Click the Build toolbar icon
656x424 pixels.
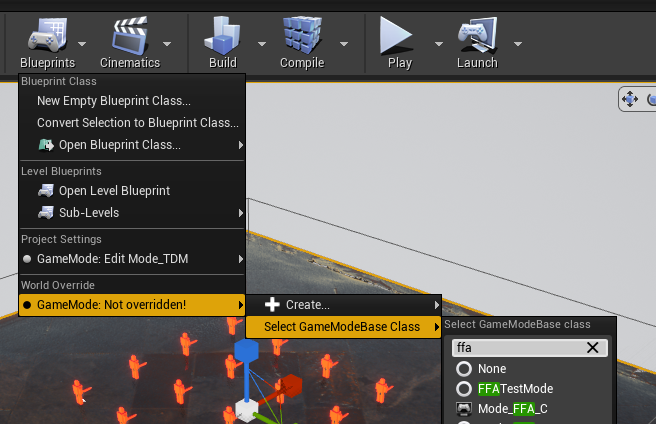click(x=222, y=36)
